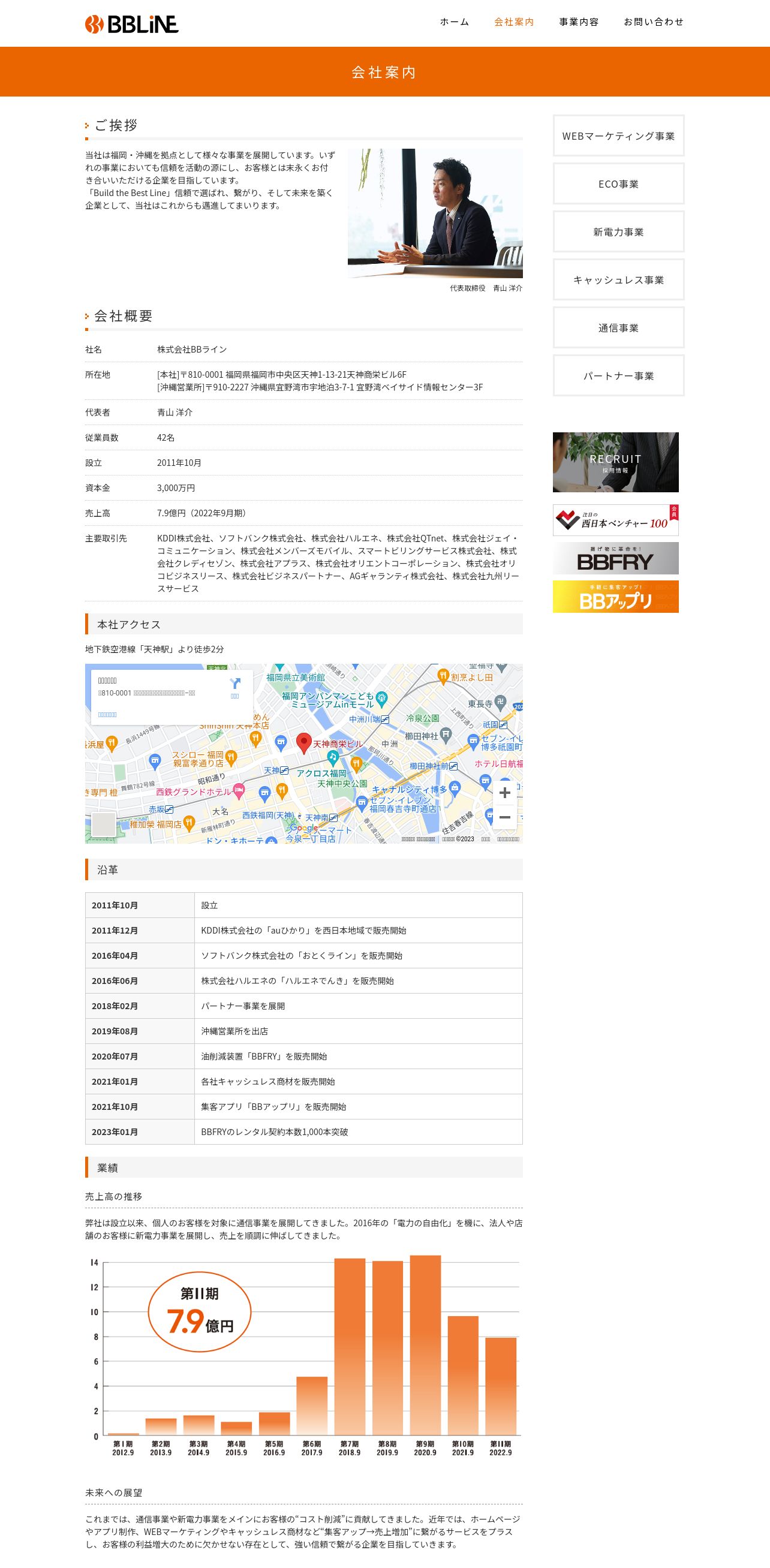Go to キャッシュレス事業 page
The image size is (770, 1568).
pyautogui.click(x=618, y=280)
